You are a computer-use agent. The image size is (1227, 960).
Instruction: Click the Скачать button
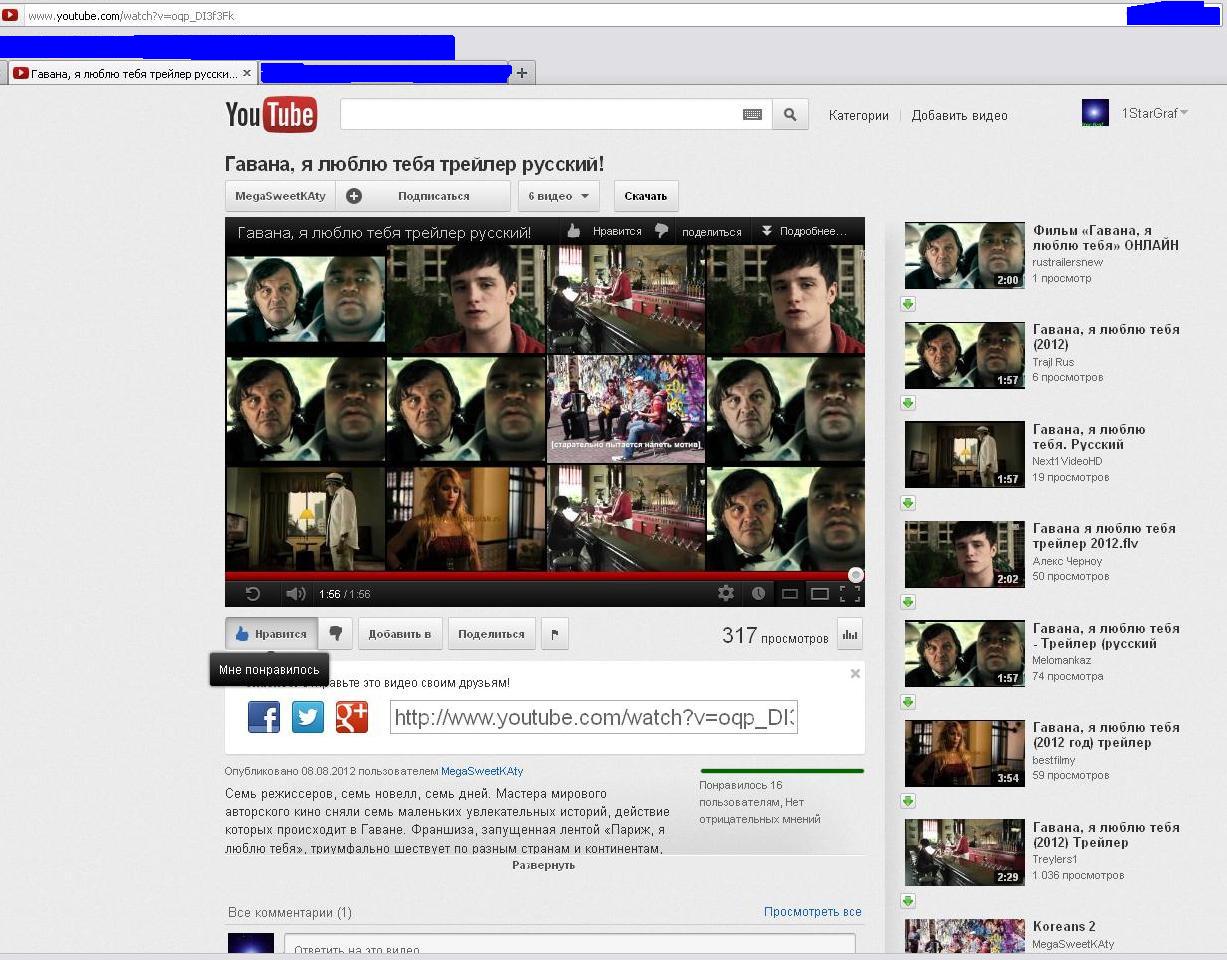coord(646,196)
